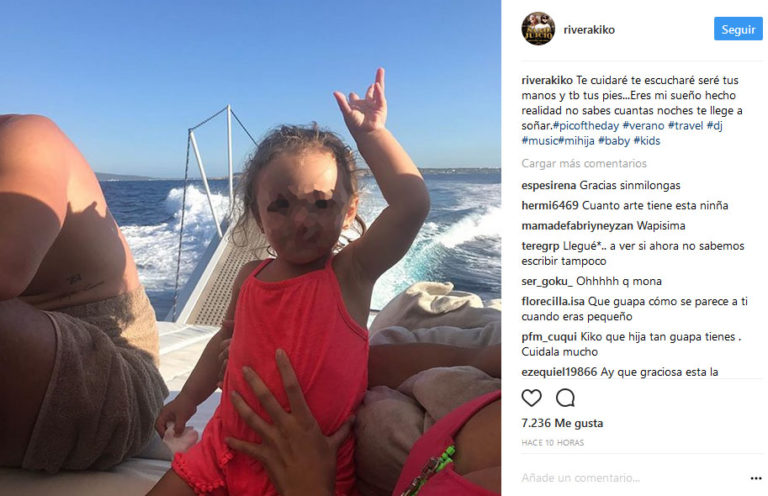768x496 pixels.
Task: Show who liked via 7.236 Me gusta
Action: (x=562, y=423)
